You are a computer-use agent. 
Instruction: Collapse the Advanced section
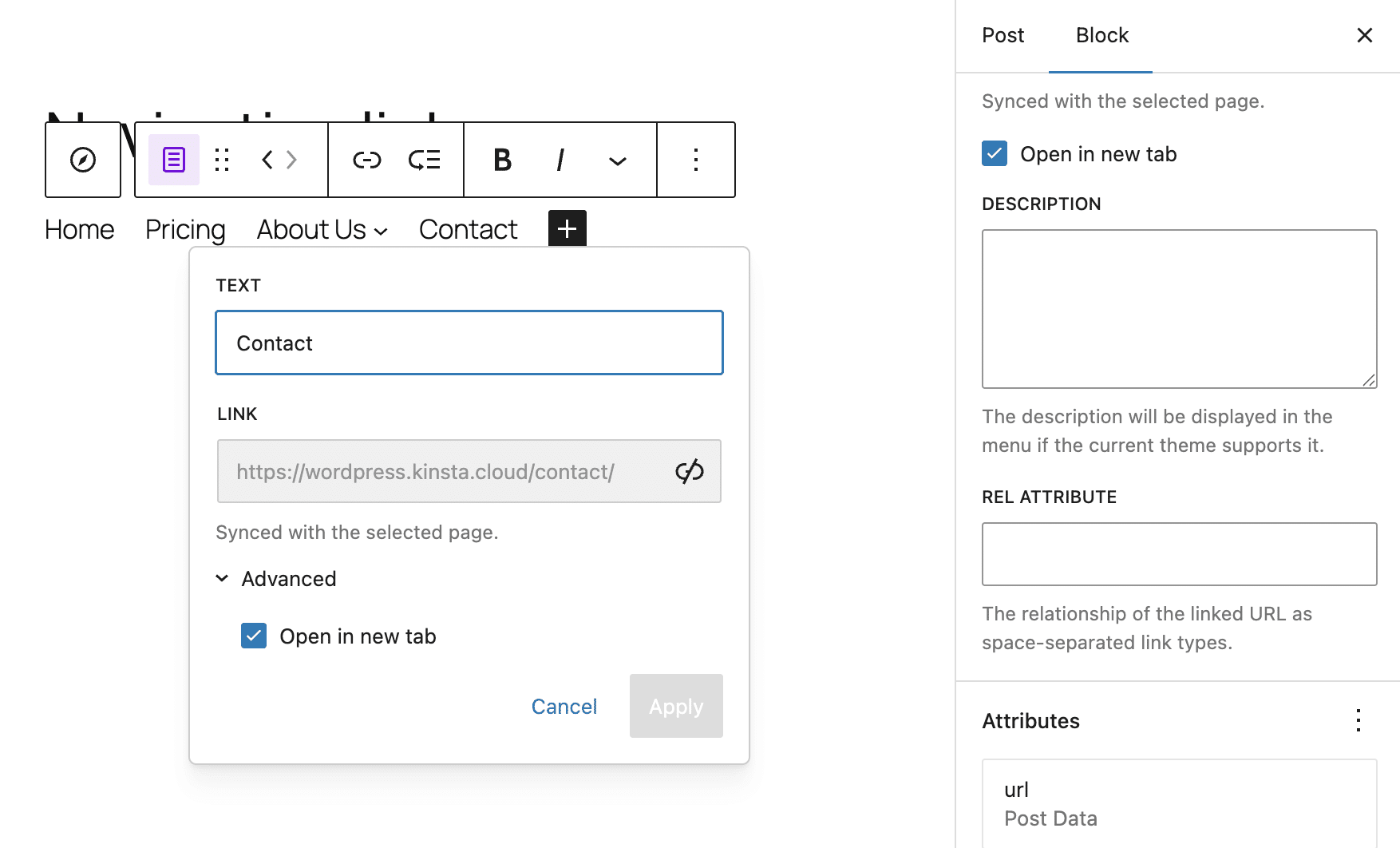pyautogui.click(x=222, y=578)
